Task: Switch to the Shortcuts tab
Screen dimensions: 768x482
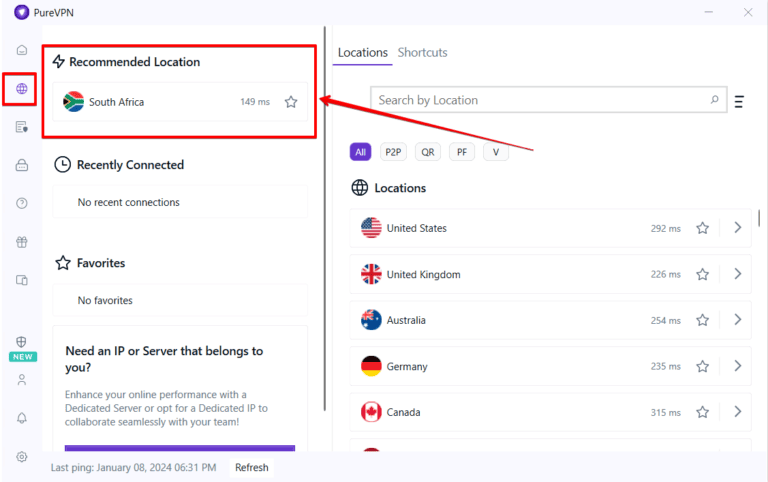Action: 422,52
